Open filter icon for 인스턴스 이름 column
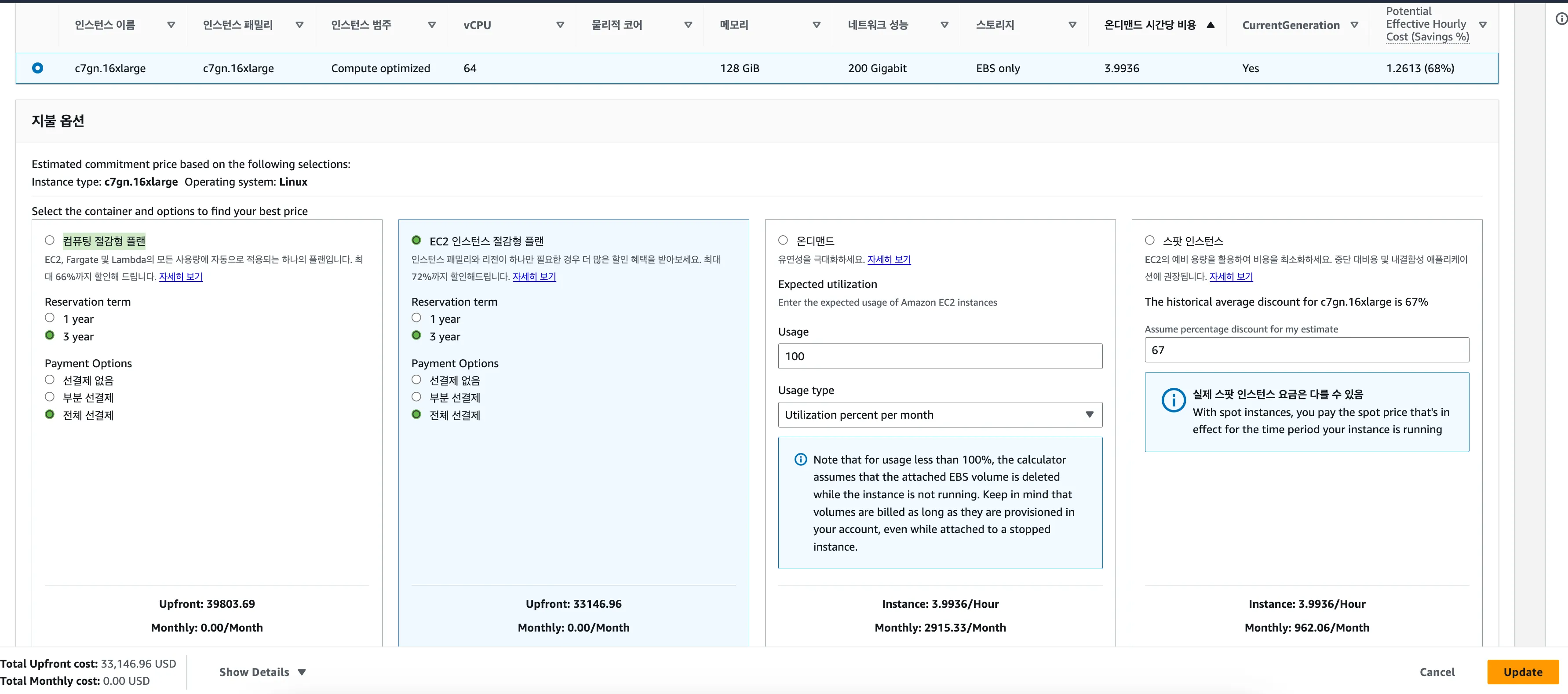The image size is (1568, 694). point(171,25)
